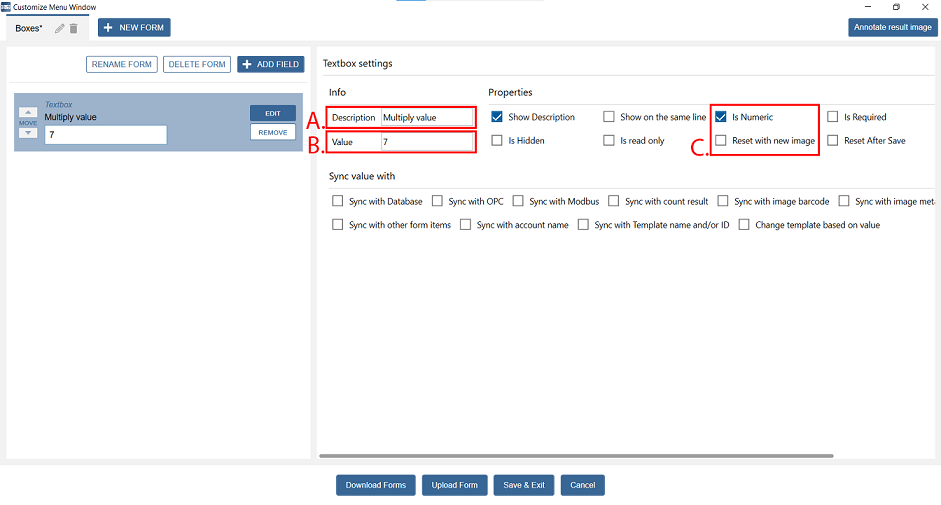Uncheck the Is Numeric checkbox
The height and width of the screenshot is (505, 941).
pos(721,117)
